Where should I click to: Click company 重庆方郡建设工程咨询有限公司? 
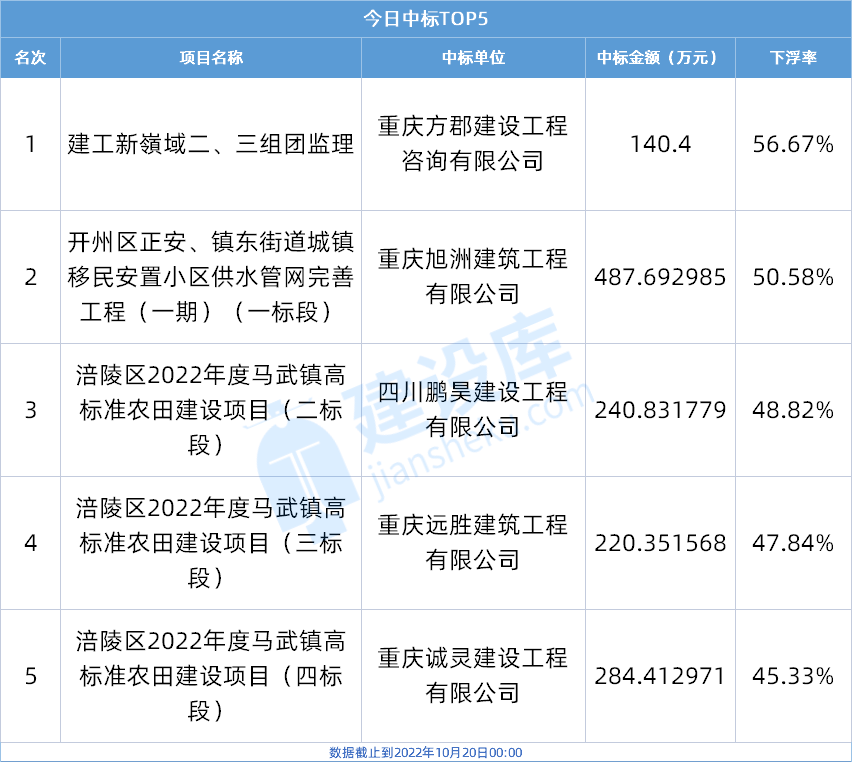pyautogui.click(x=473, y=144)
